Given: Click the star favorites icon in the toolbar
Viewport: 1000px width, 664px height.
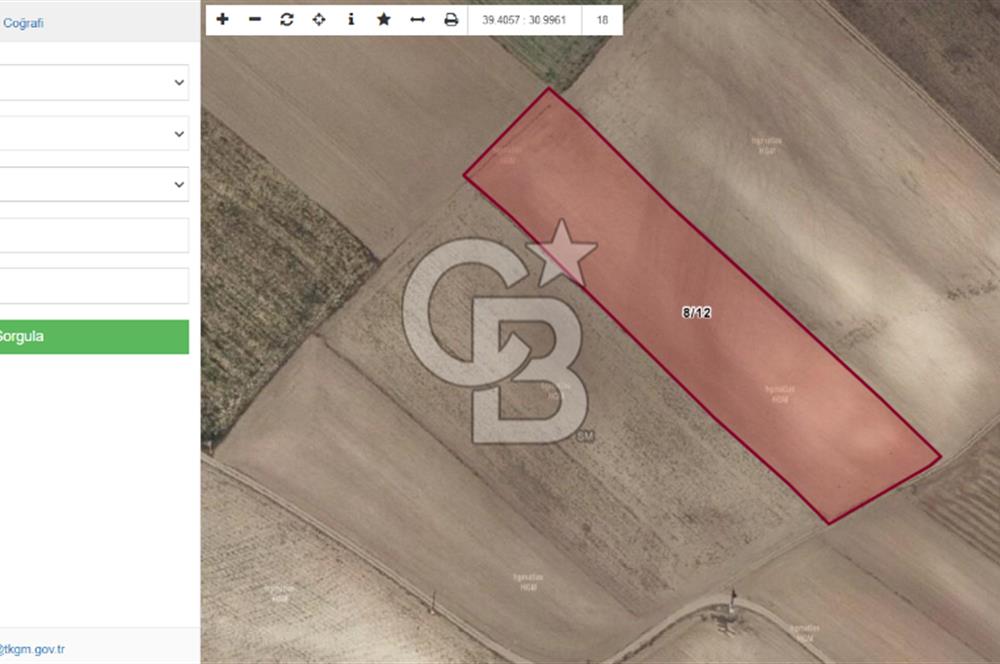Looking at the screenshot, I should (x=383, y=19).
